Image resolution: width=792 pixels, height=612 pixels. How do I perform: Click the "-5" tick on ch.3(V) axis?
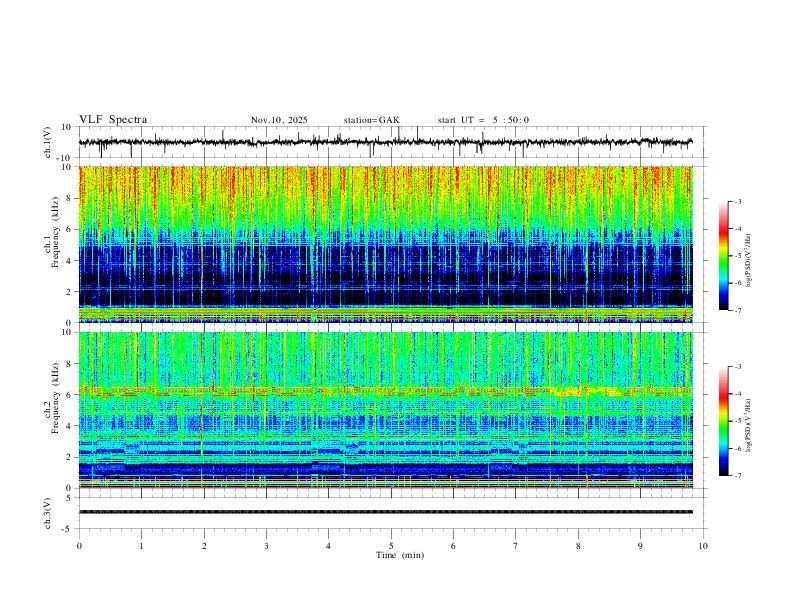pyautogui.click(x=68, y=529)
